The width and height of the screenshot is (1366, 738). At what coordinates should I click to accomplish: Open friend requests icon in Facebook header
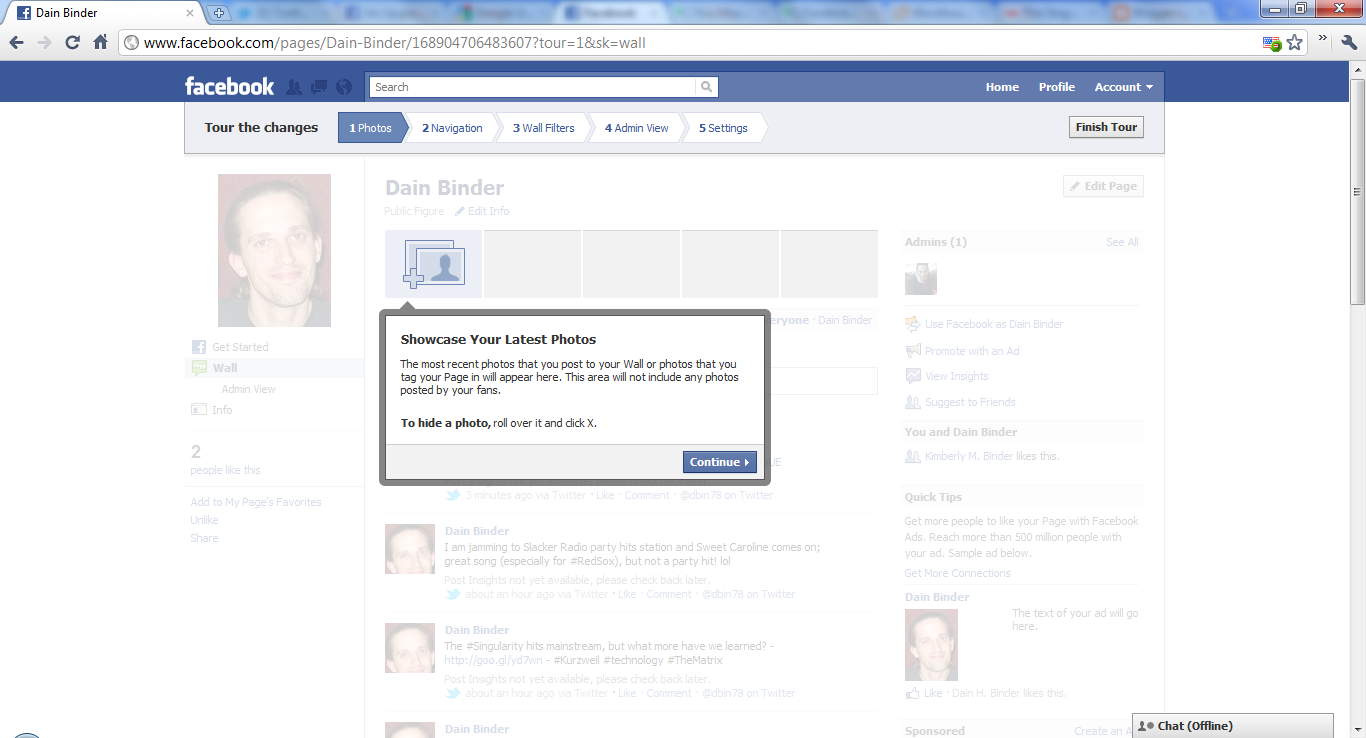294,87
